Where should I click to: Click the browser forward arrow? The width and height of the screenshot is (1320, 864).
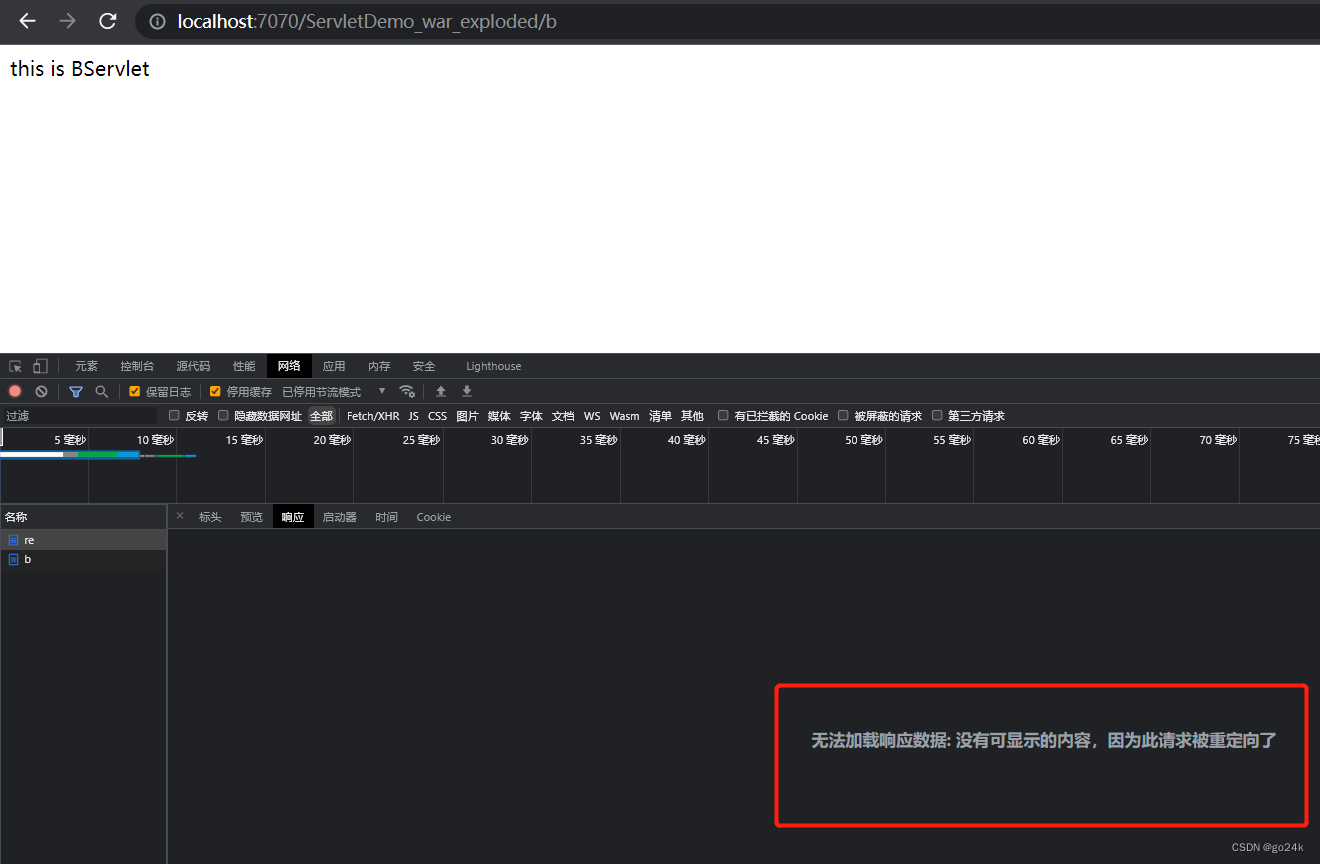[67, 21]
